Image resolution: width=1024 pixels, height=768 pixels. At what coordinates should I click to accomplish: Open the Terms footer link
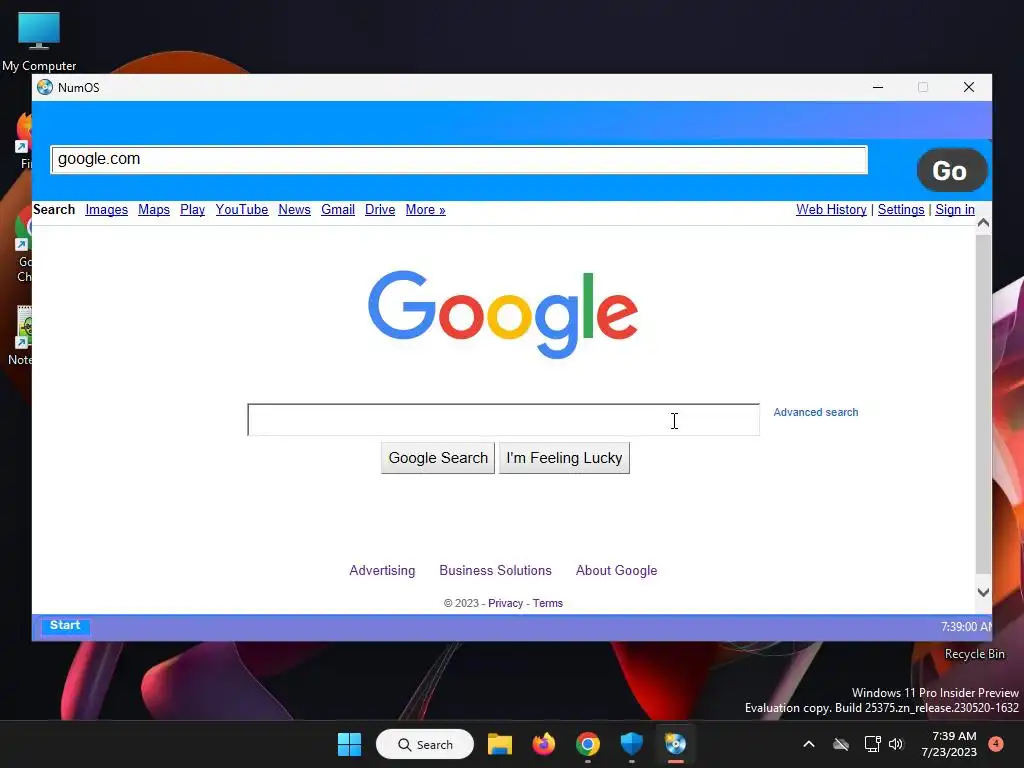547,603
